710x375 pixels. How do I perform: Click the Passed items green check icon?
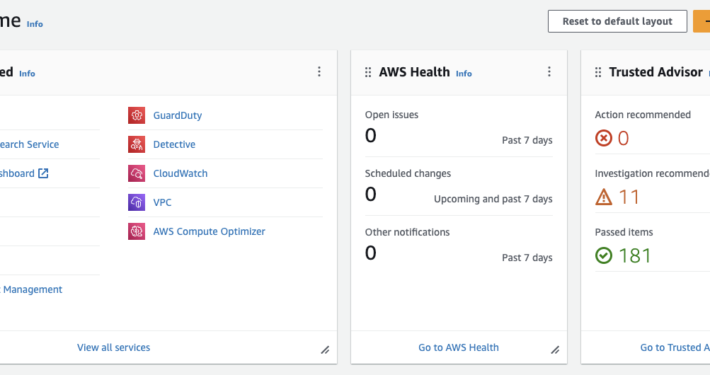click(604, 255)
